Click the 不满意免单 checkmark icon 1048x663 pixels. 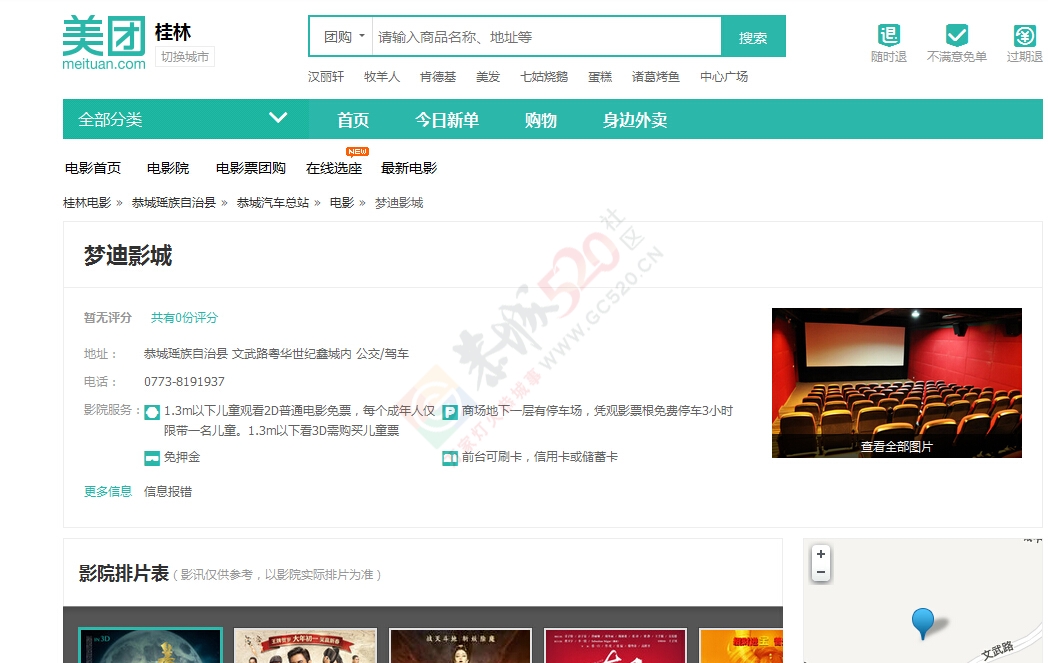coord(956,35)
